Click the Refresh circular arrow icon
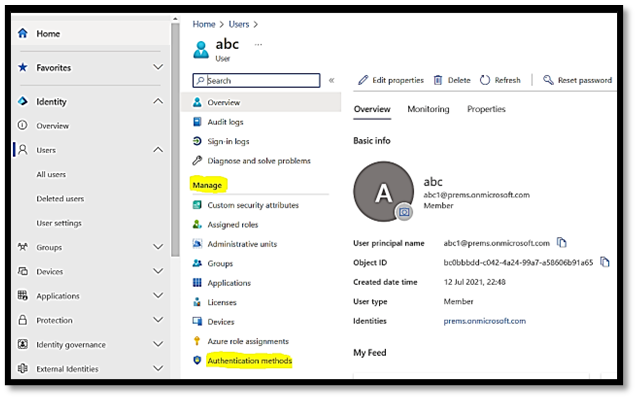The image size is (636, 398). click(x=485, y=80)
